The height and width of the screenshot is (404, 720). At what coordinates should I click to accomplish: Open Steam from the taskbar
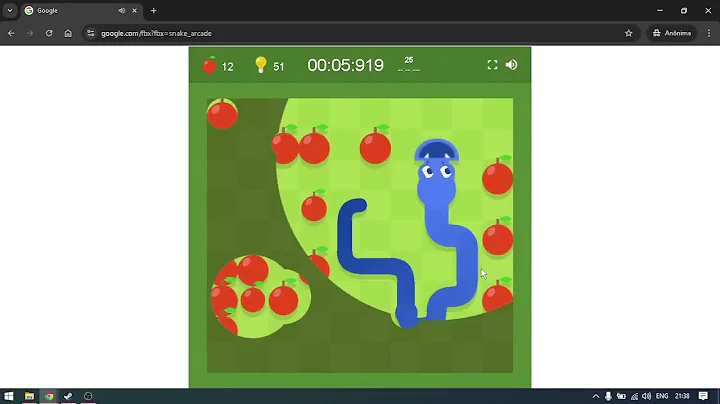[x=68, y=396]
